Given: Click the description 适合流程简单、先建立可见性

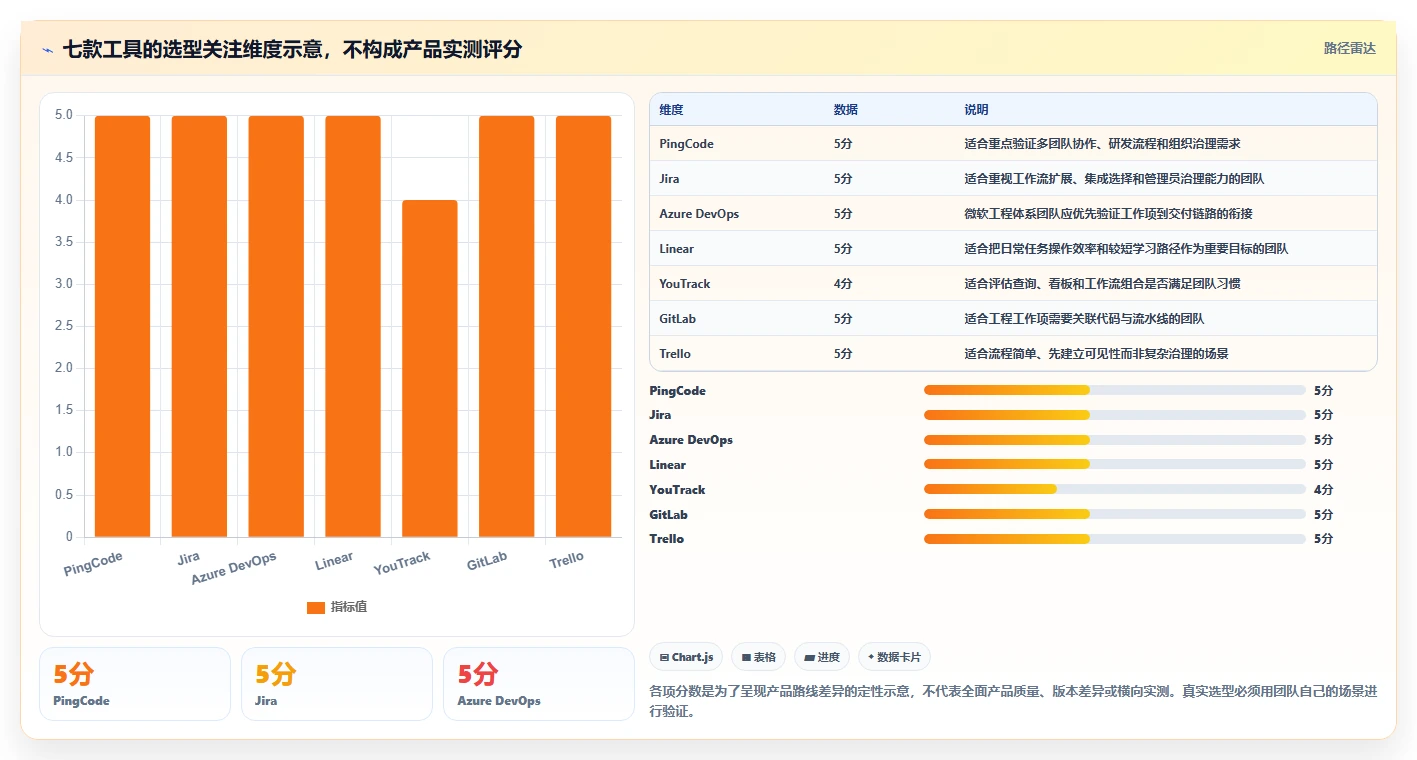Looking at the screenshot, I should 1096,354.
